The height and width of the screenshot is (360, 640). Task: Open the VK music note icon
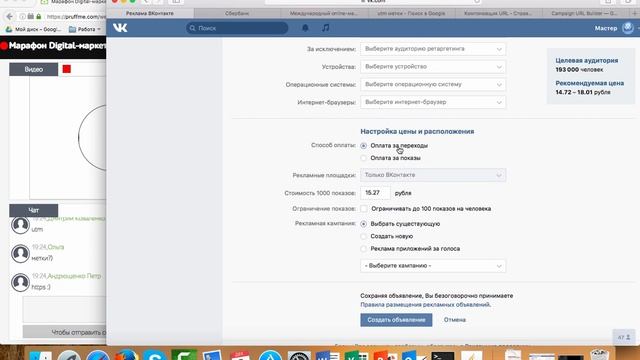[x=325, y=28]
